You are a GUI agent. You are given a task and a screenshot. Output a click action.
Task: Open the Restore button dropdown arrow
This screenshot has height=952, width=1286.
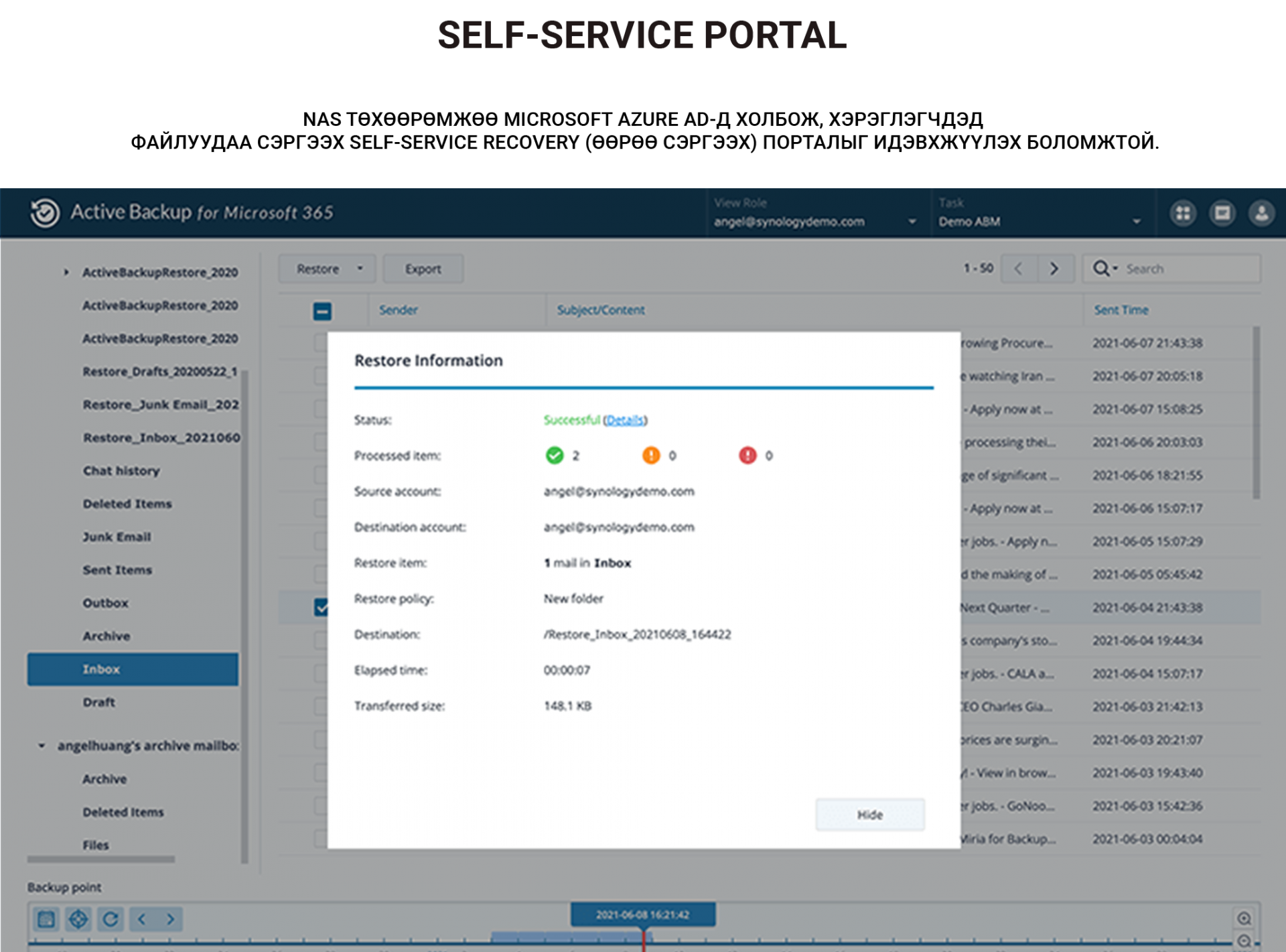tap(360, 269)
